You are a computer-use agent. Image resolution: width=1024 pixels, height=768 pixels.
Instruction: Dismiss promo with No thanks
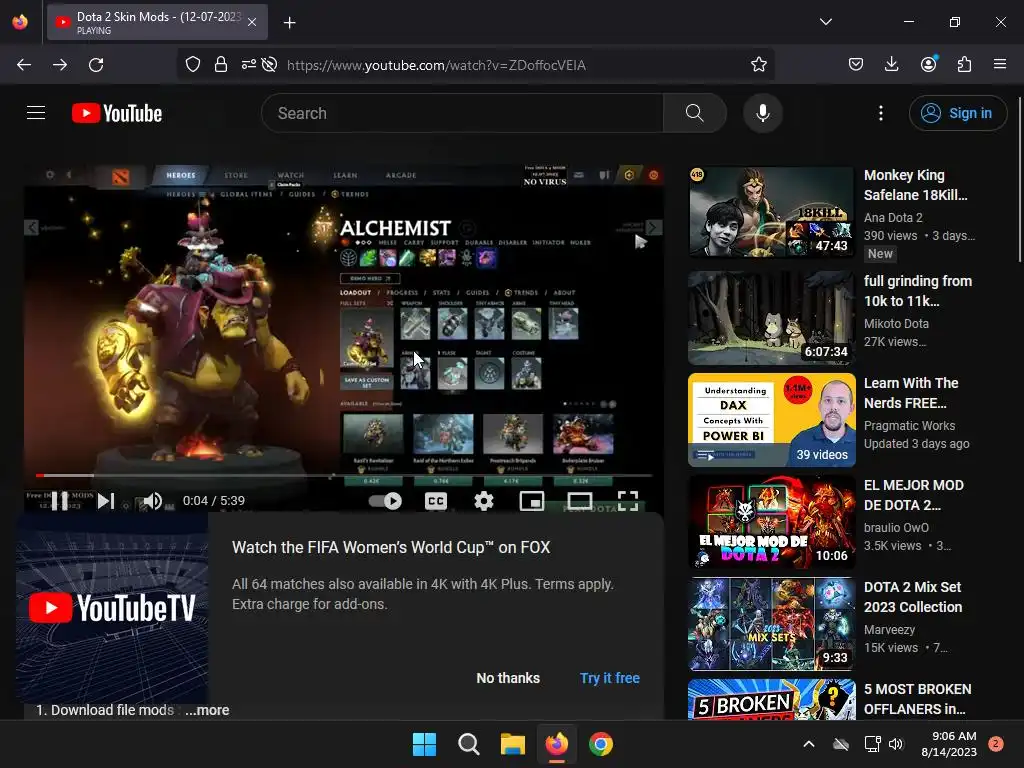508,678
